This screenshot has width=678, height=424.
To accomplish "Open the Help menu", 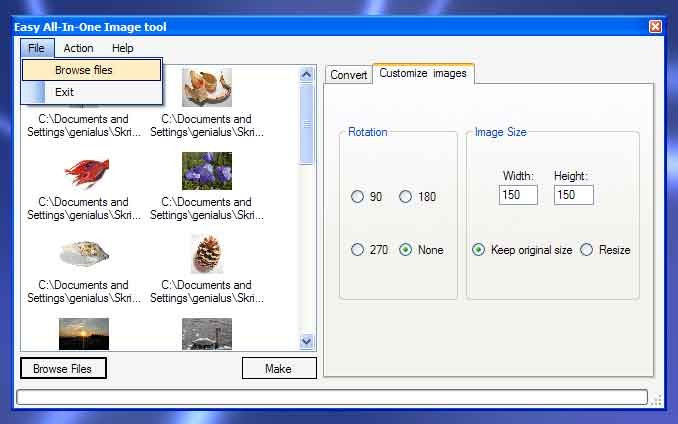I will 122,48.
